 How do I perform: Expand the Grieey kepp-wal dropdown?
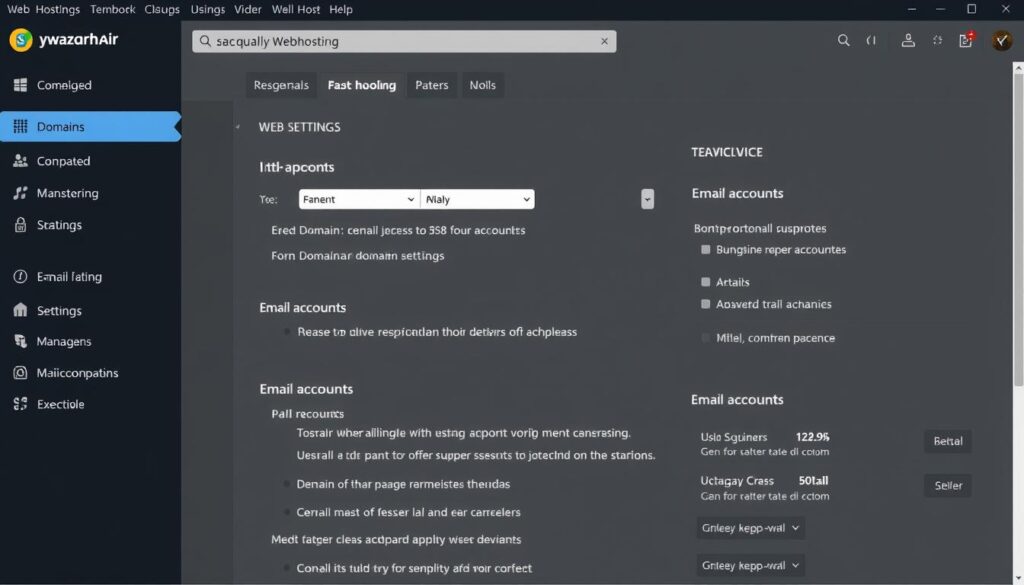pyautogui.click(x=750, y=528)
